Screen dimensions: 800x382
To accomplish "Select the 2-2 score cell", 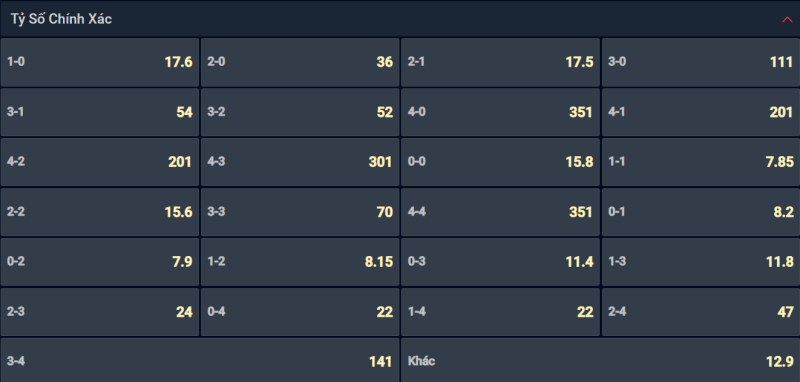I will point(99,212).
